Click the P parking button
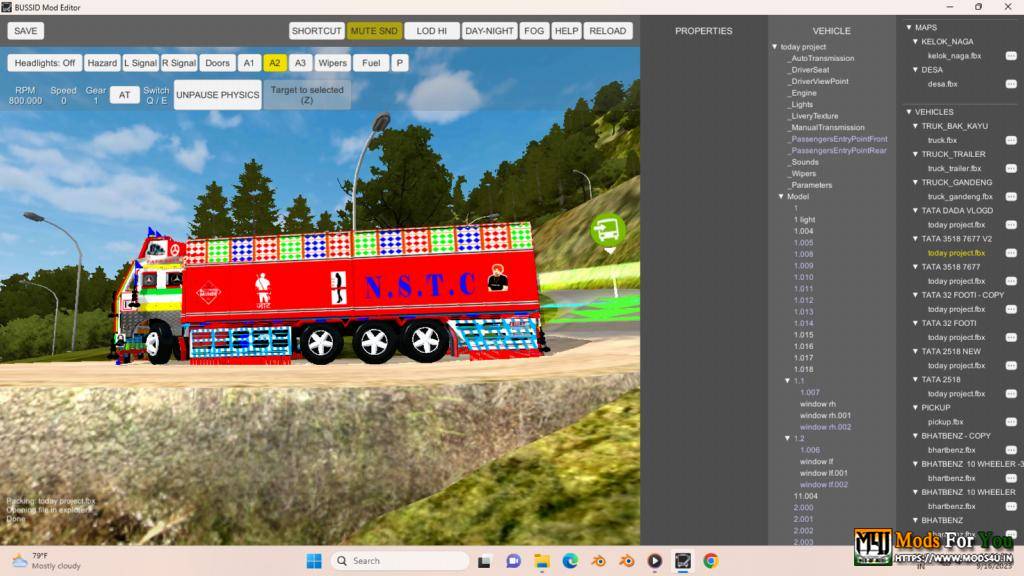Viewport: 1024px width, 576px height. pyautogui.click(x=400, y=63)
